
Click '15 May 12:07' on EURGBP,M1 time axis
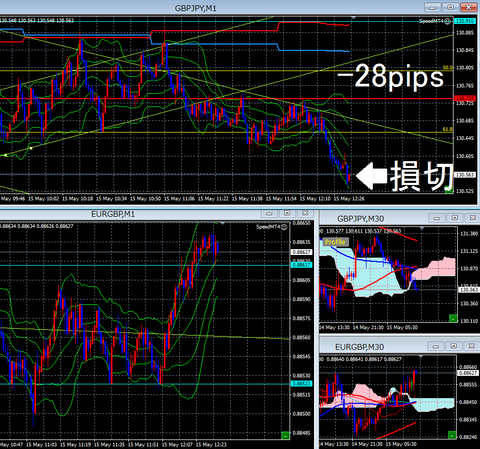click(x=177, y=445)
